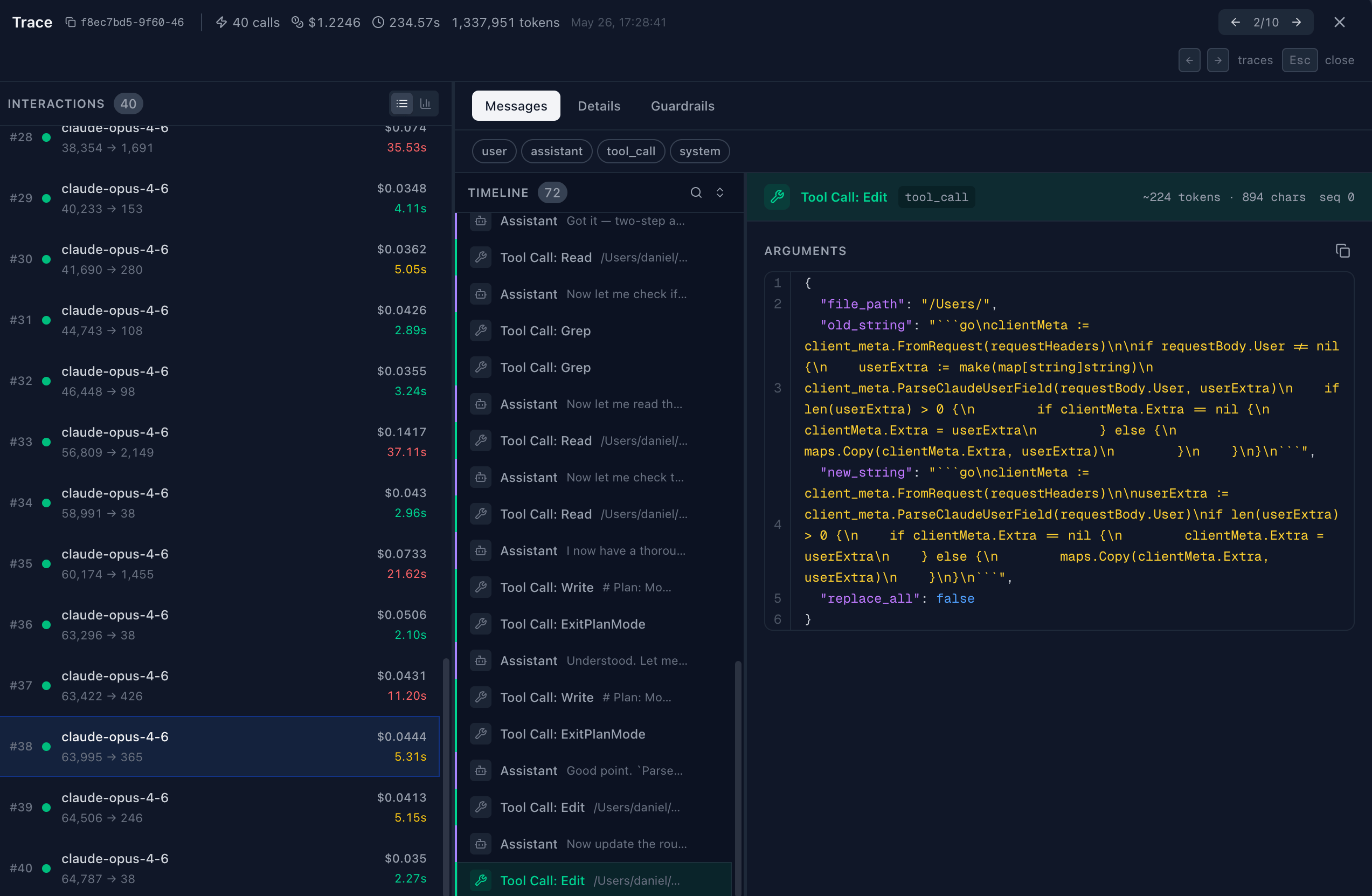This screenshot has height=896, width=1372.
Task: Toggle the user message filter
Action: click(x=494, y=151)
